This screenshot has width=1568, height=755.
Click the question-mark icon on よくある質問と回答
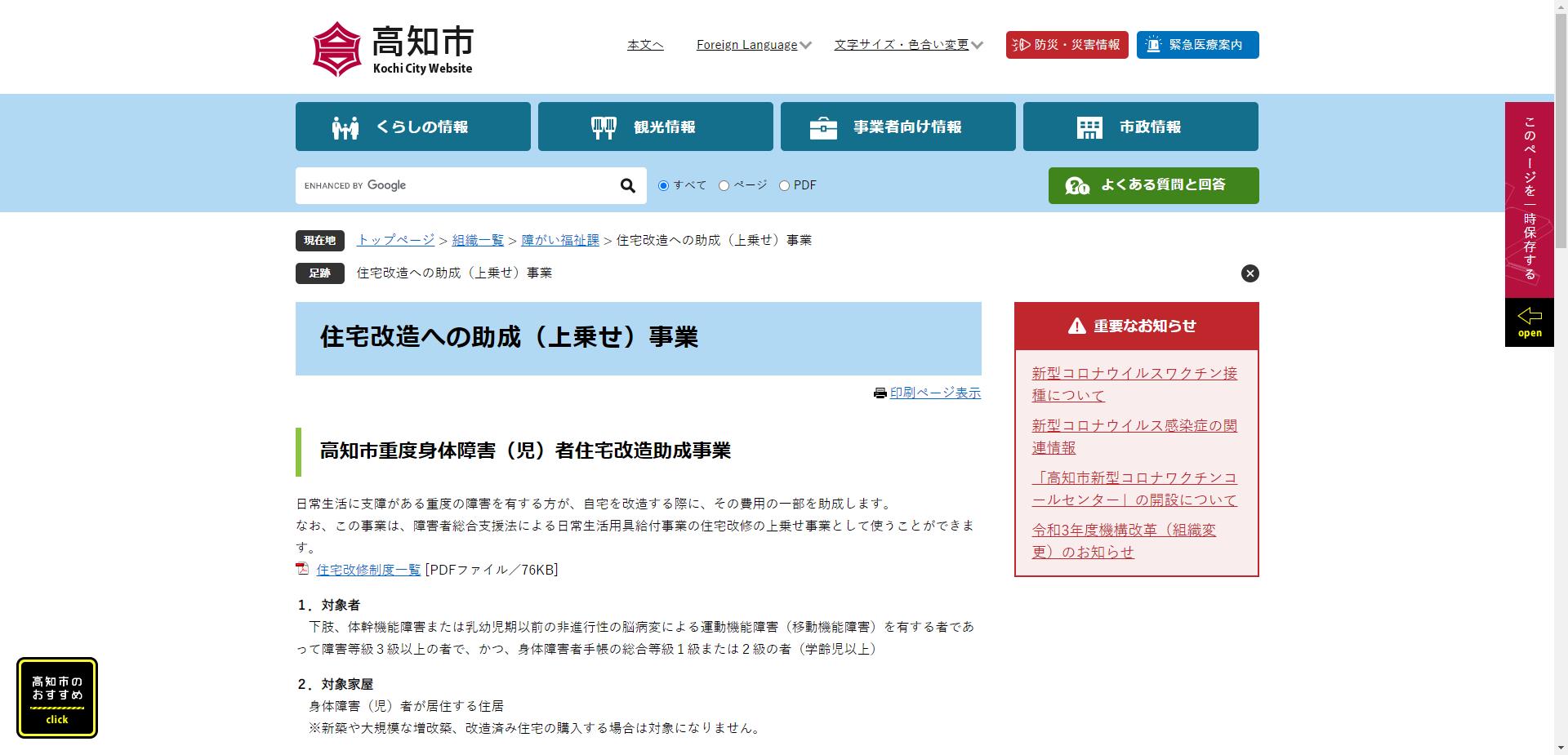coord(1076,185)
